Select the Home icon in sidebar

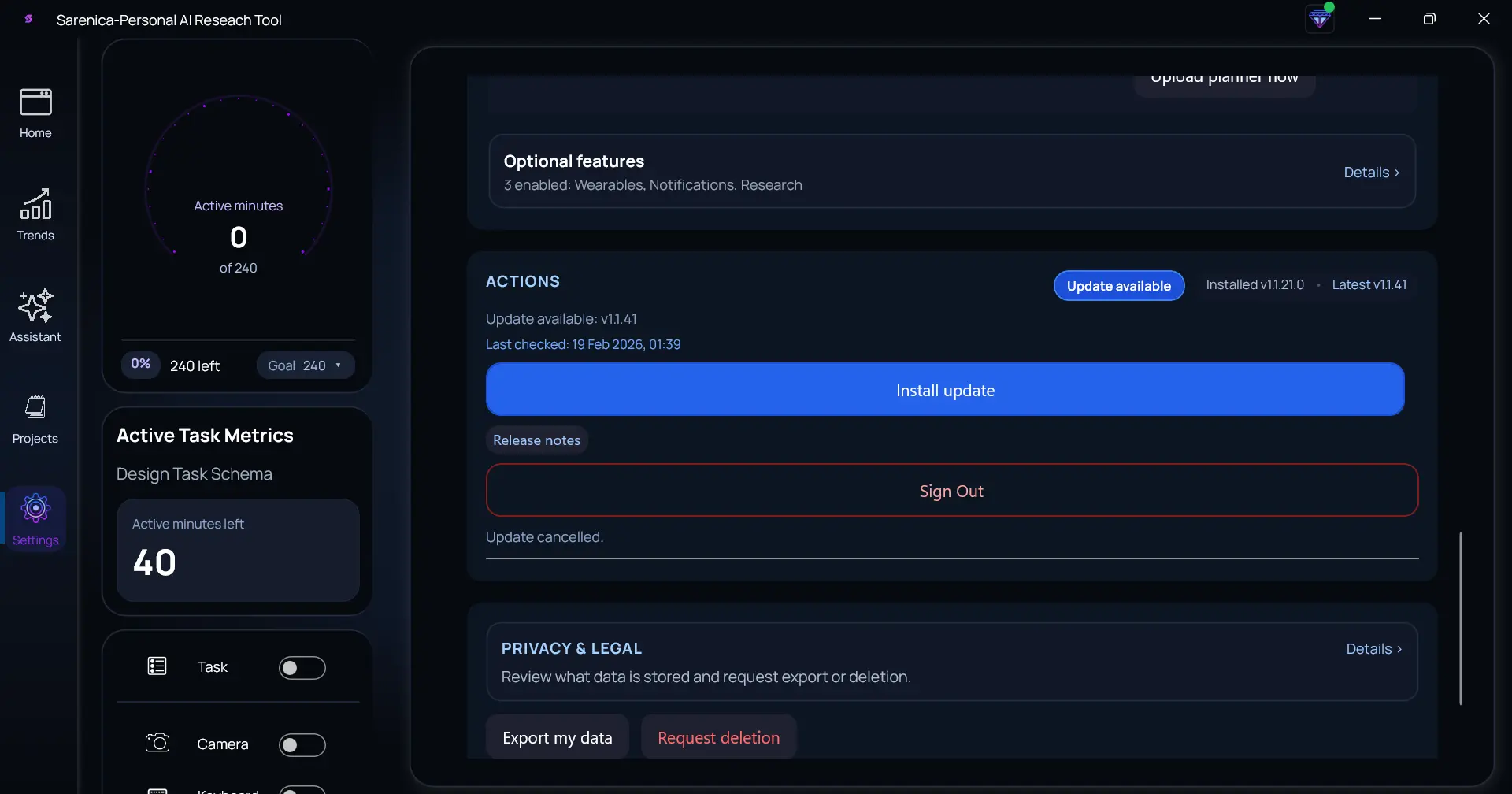click(34, 102)
